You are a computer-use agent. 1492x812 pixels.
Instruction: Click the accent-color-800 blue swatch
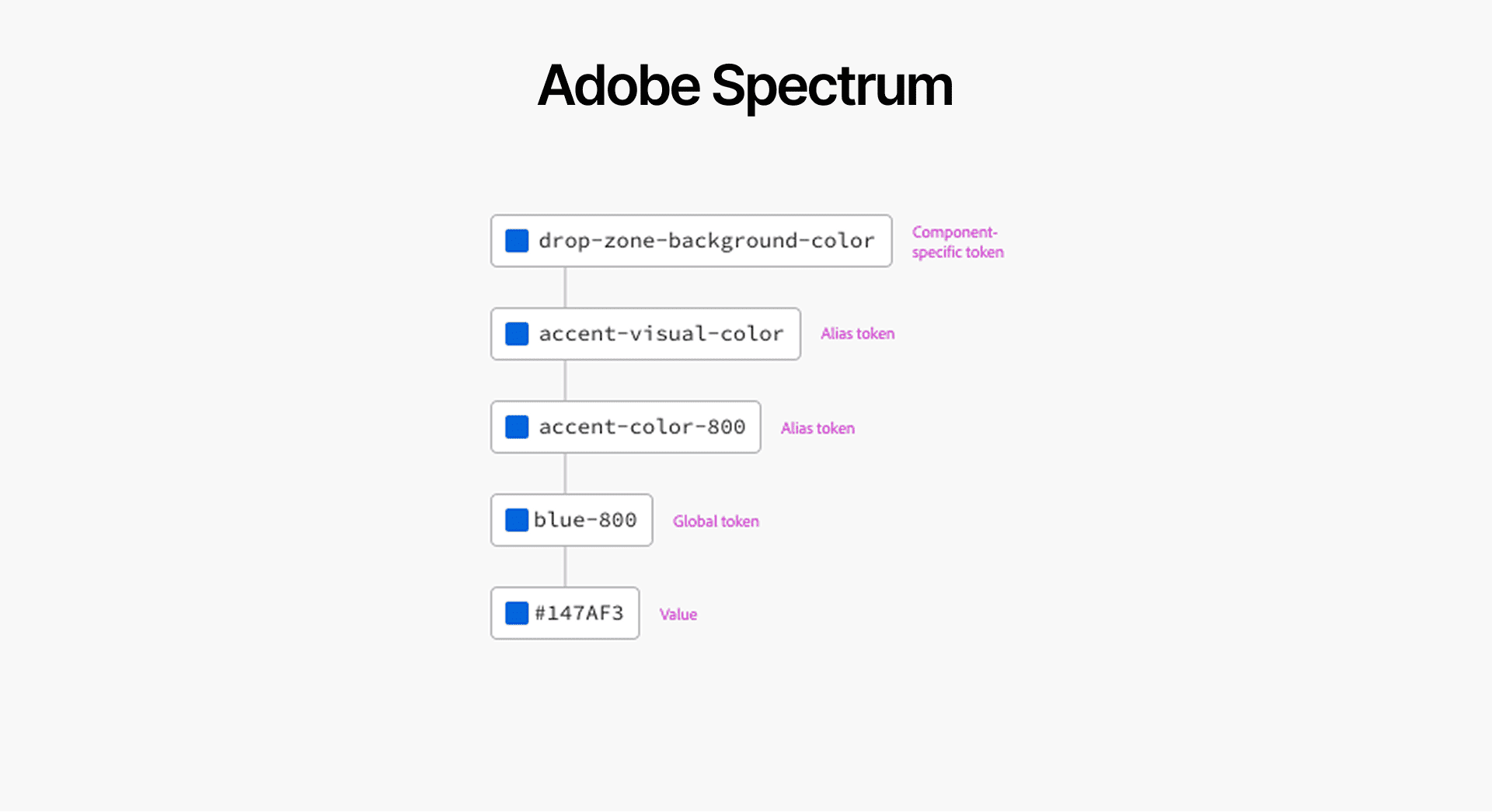[x=517, y=427]
